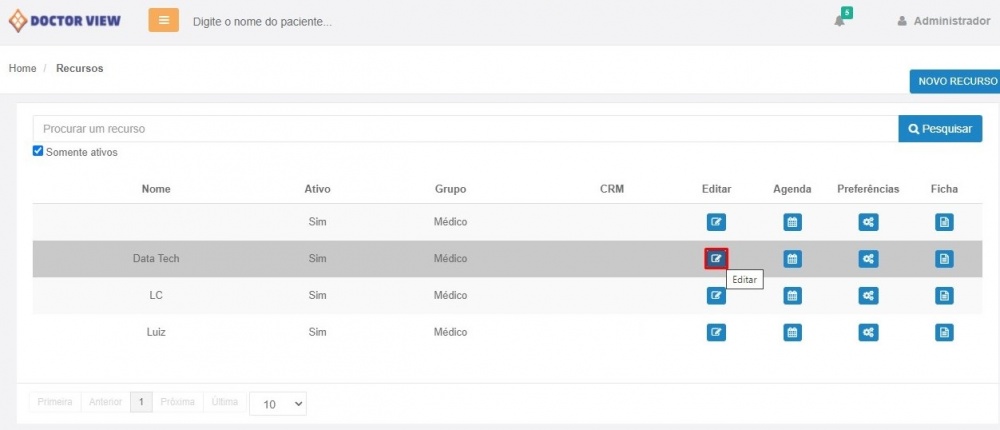The image size is (1000, 430).
Task: Click the NOVO RECURSO button
Action: point(956,82)
